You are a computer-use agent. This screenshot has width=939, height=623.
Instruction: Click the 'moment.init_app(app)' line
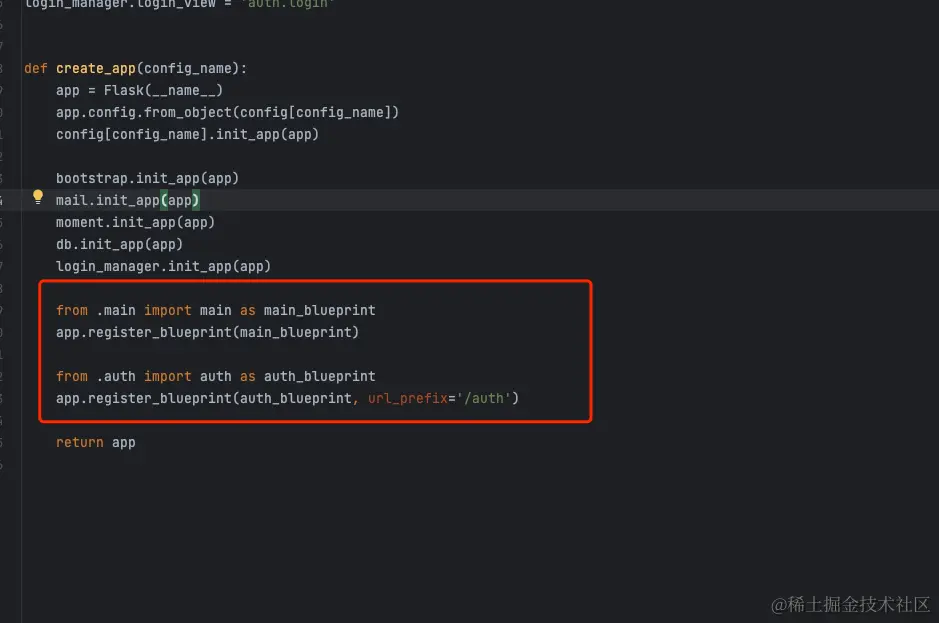click(x=135, y=223)
